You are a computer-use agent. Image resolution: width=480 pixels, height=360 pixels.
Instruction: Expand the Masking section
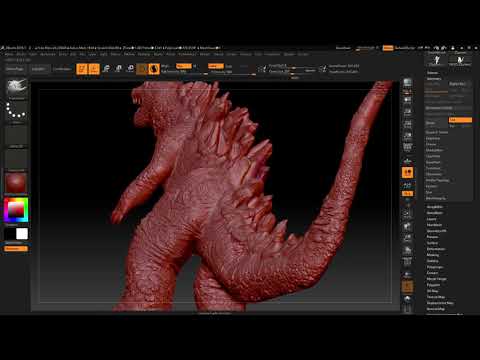coord(433,255)
